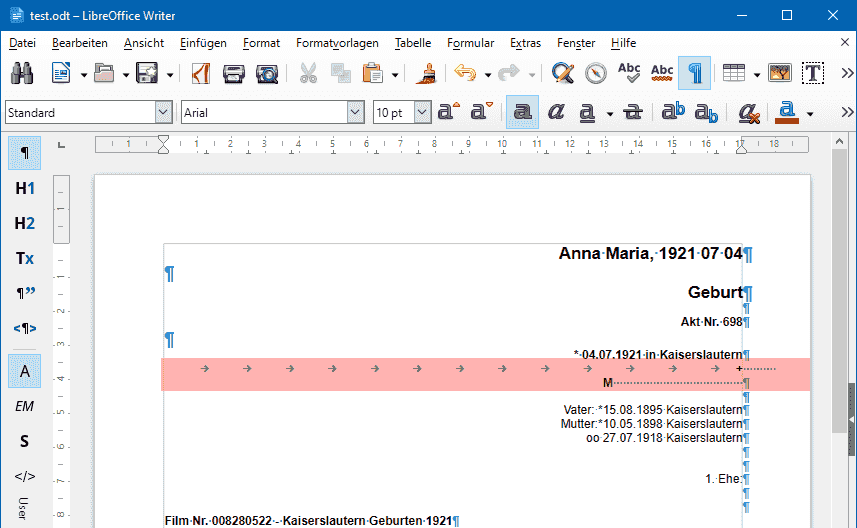Click the Clear Direct Formatting icon

tap(748, 113)
